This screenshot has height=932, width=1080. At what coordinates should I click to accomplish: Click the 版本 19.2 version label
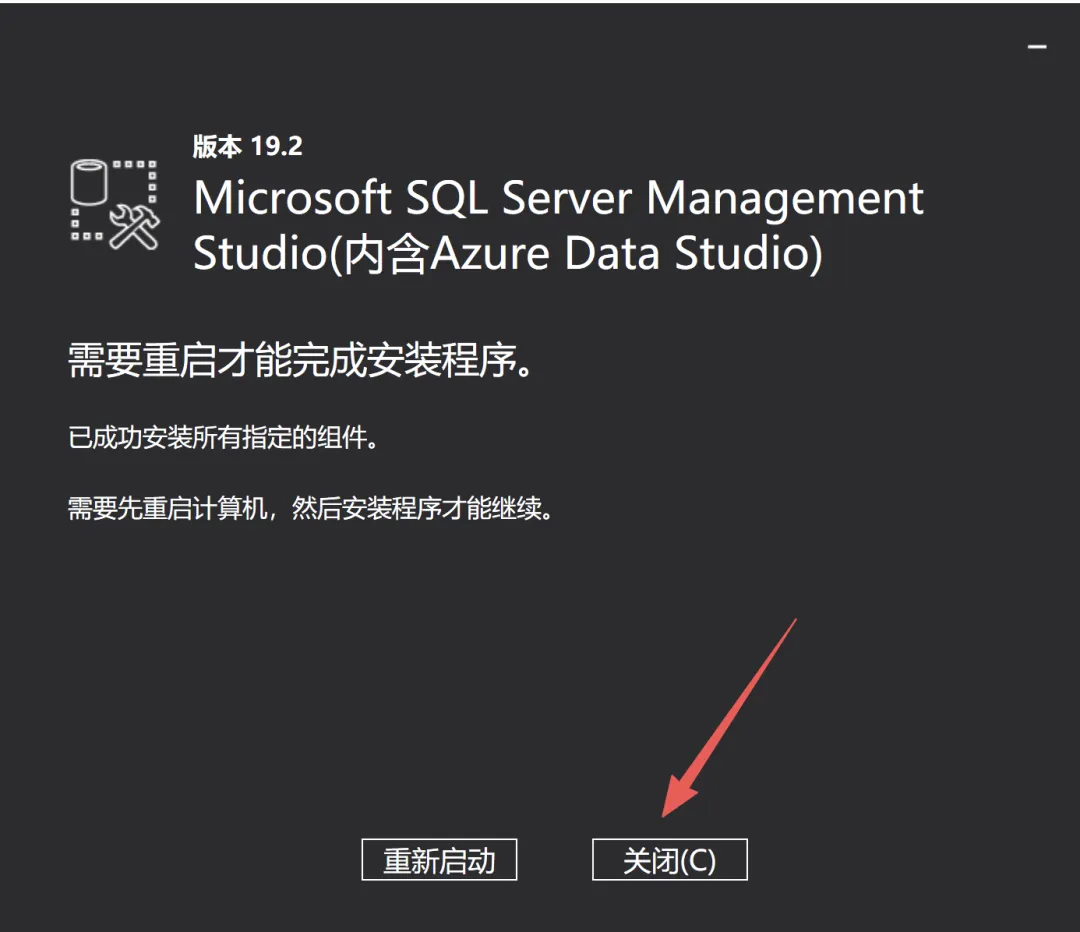click(248, 146)
